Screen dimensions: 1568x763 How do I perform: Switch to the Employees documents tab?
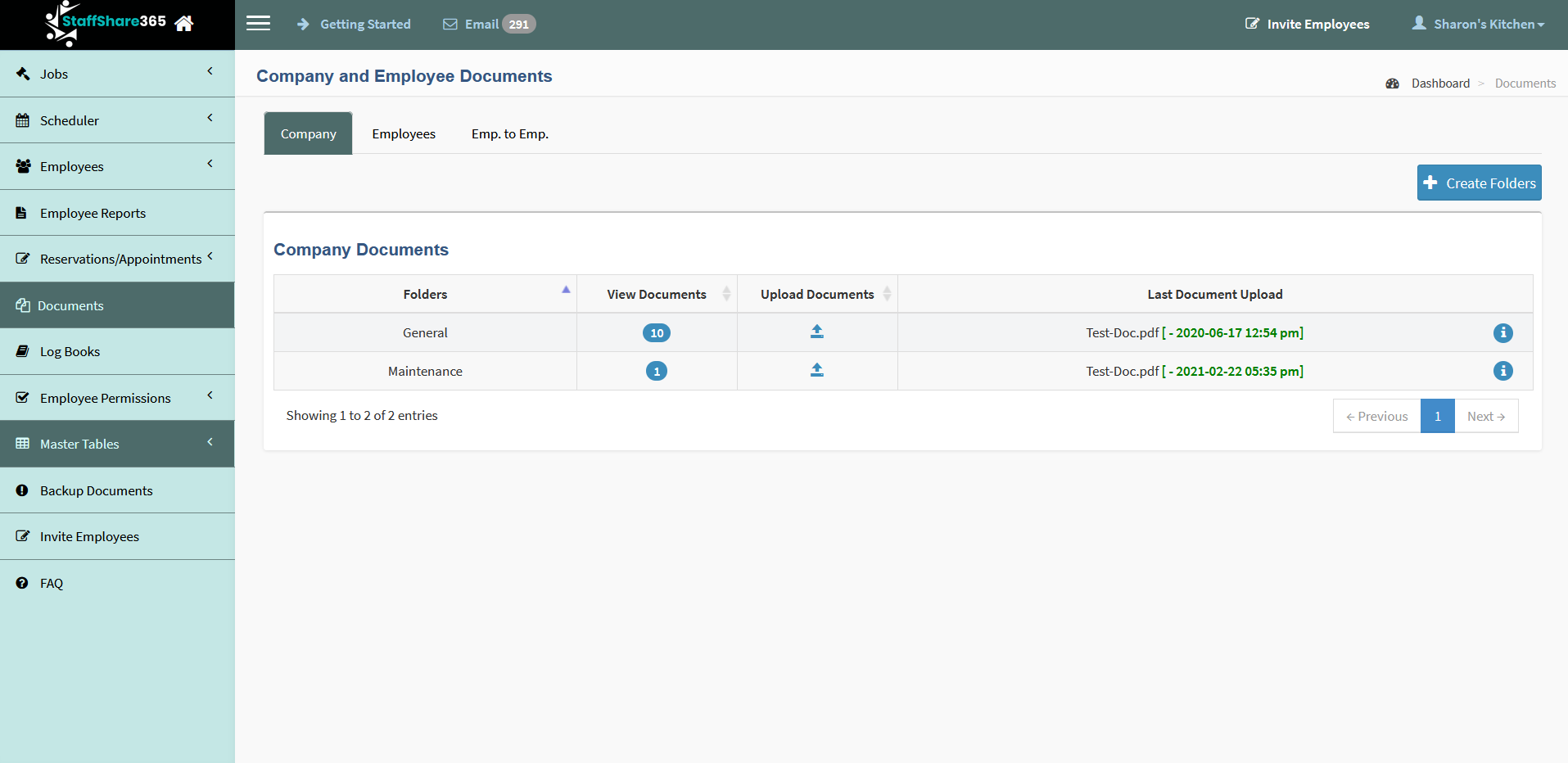(403, 134)
